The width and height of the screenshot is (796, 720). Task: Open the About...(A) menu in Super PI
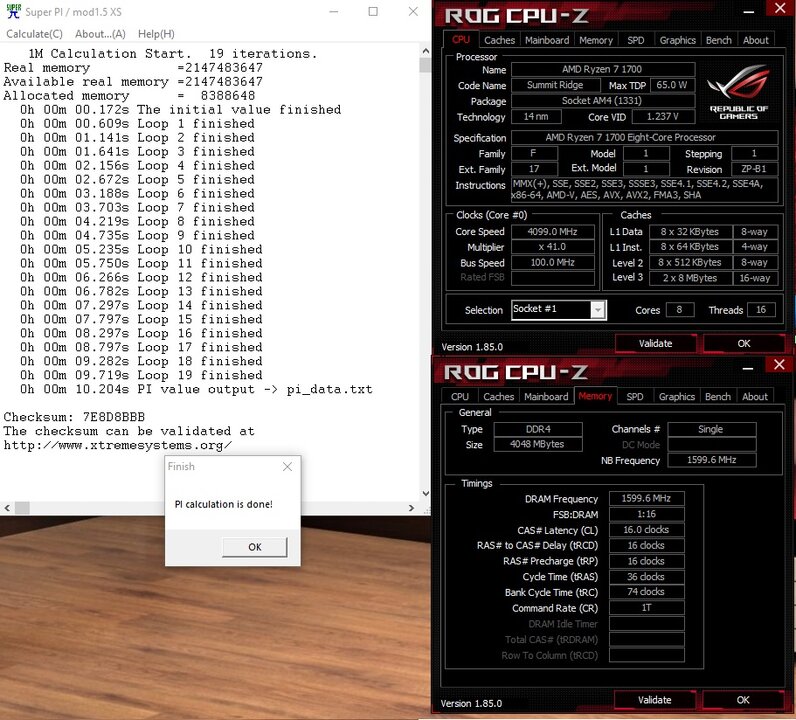(100, 34)
